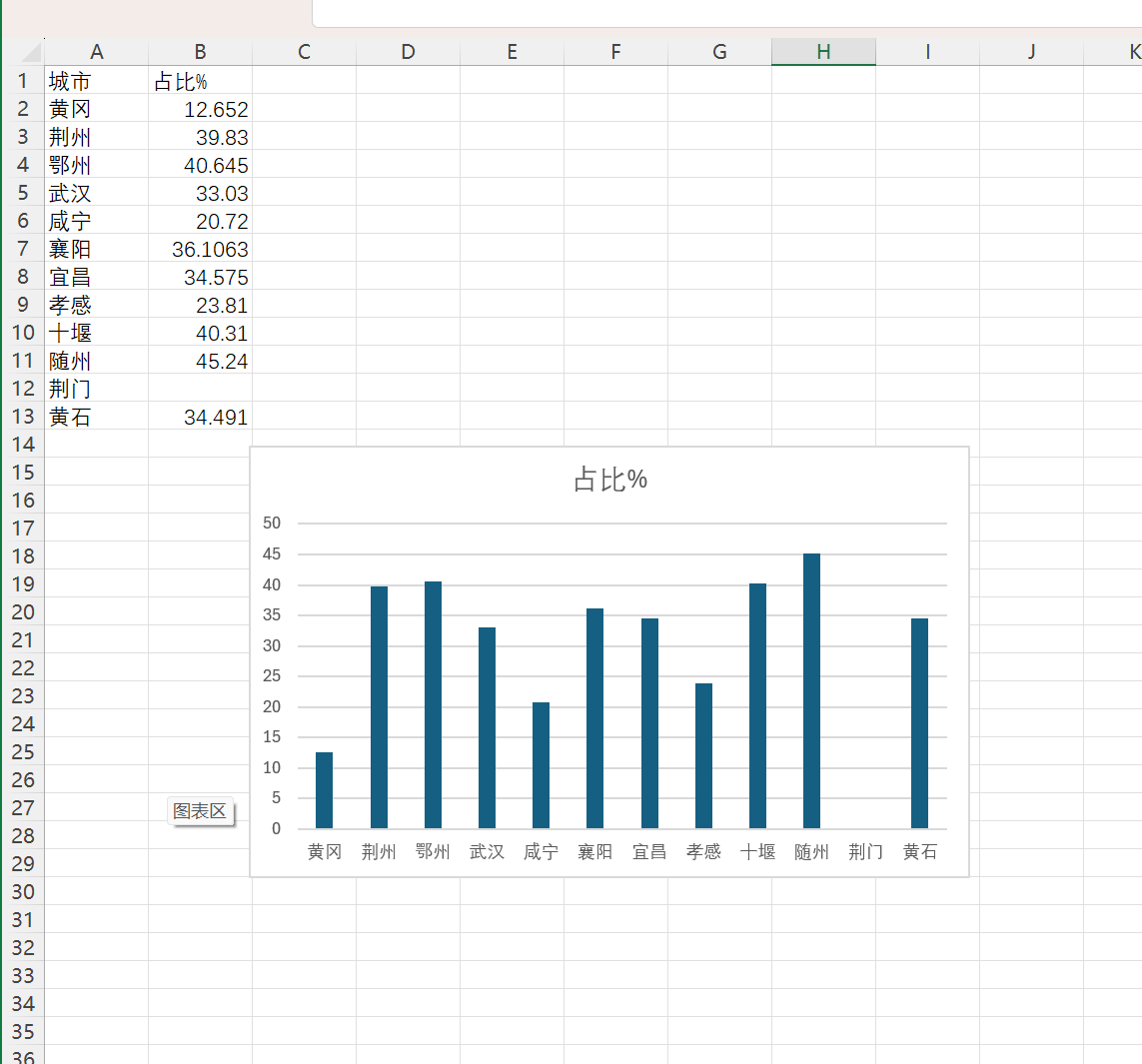The height and width of the screenshot is (1064, 1142).
Task: Select row 30 header
Action: (23, 891)
